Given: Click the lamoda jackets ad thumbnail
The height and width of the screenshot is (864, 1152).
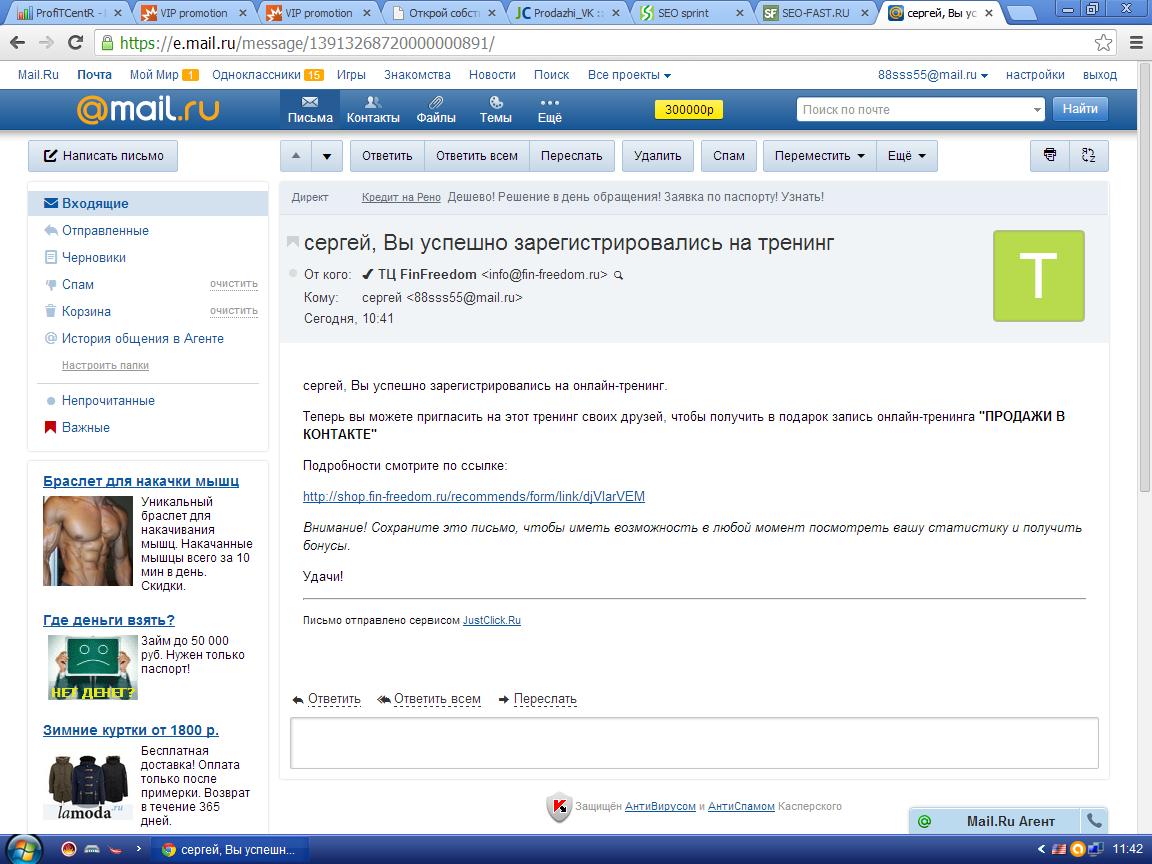Looking at the screenshot, I should [x=88, y=786].
